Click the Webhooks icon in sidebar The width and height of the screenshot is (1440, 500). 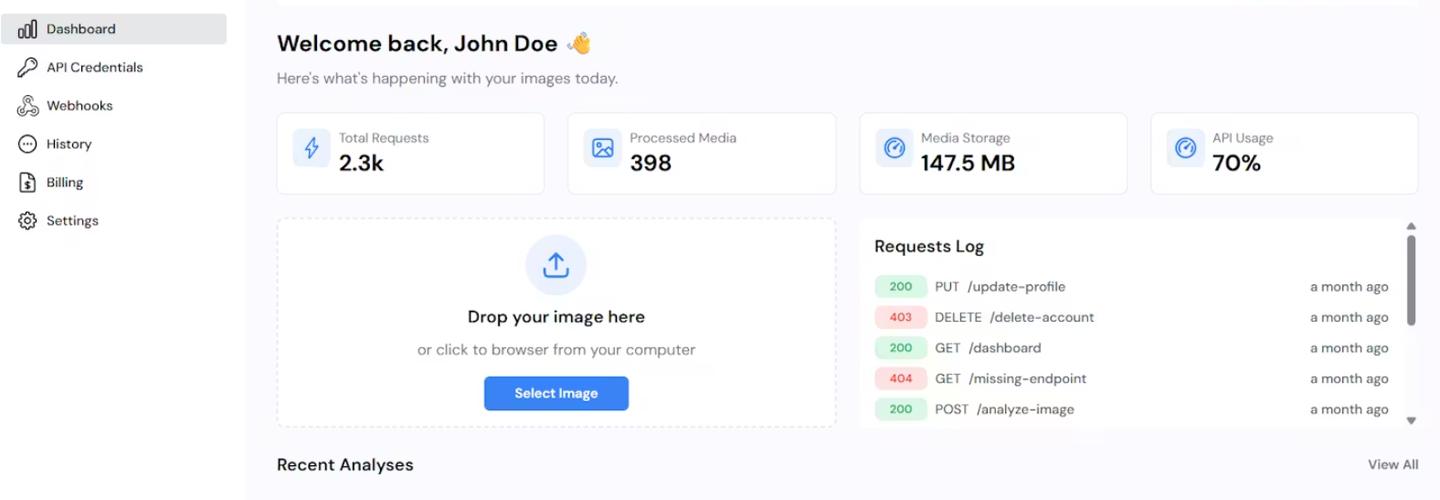click(x=28, y=106)
